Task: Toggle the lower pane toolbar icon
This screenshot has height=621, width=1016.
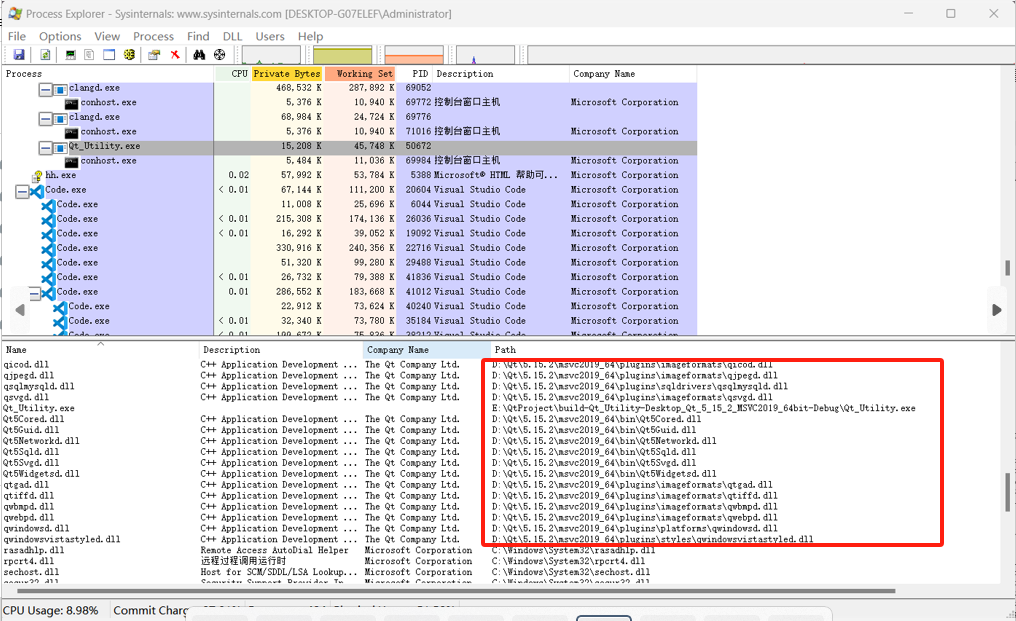Action: click(109, 55)
